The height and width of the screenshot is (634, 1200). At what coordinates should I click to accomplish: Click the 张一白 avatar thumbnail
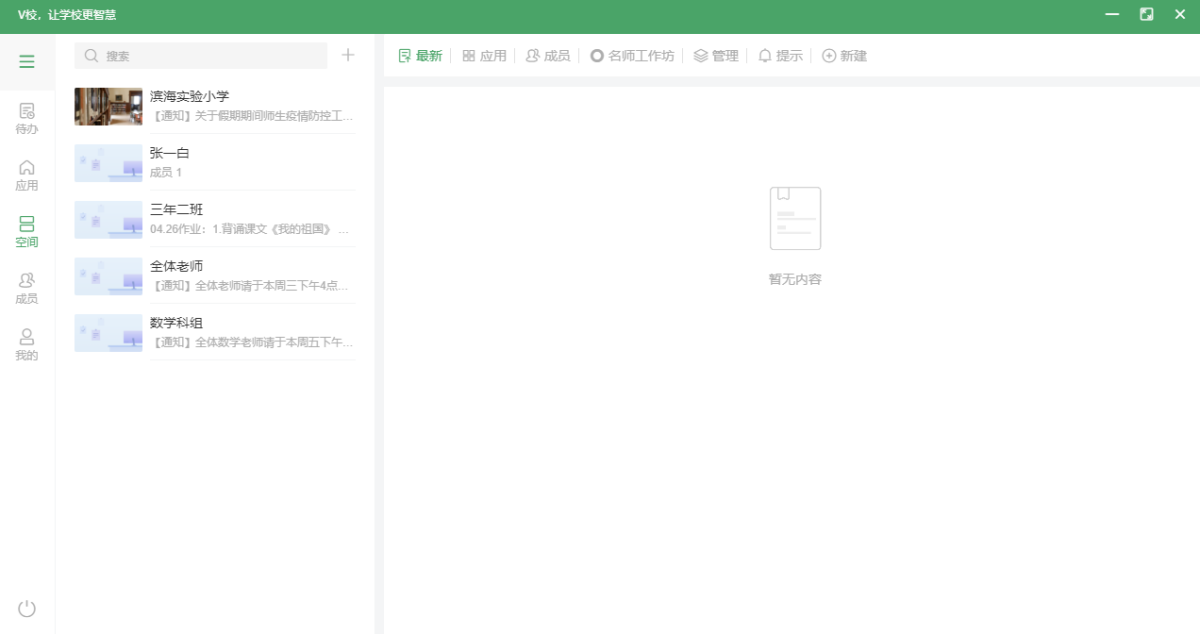tap(107, 162)
